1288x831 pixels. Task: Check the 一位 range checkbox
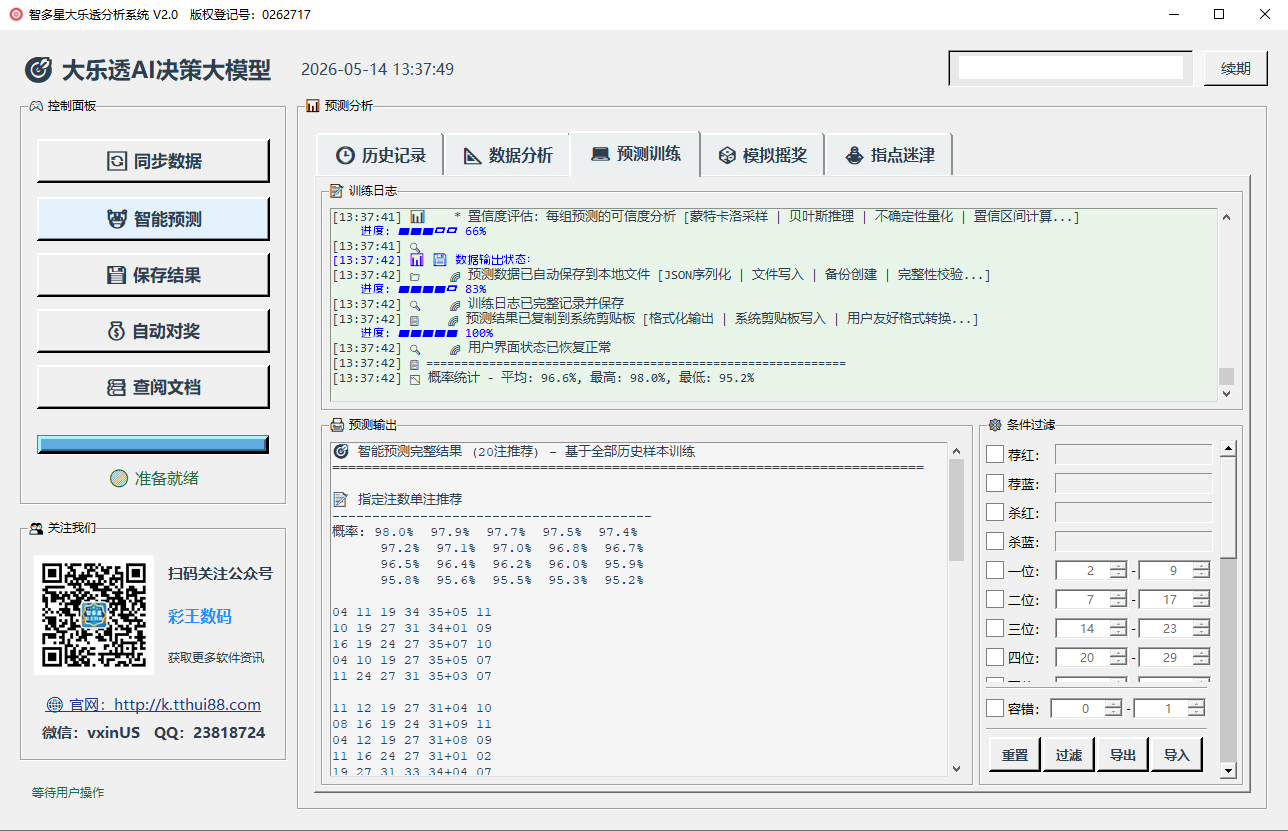pyautogui.click(x=995, y=570)
